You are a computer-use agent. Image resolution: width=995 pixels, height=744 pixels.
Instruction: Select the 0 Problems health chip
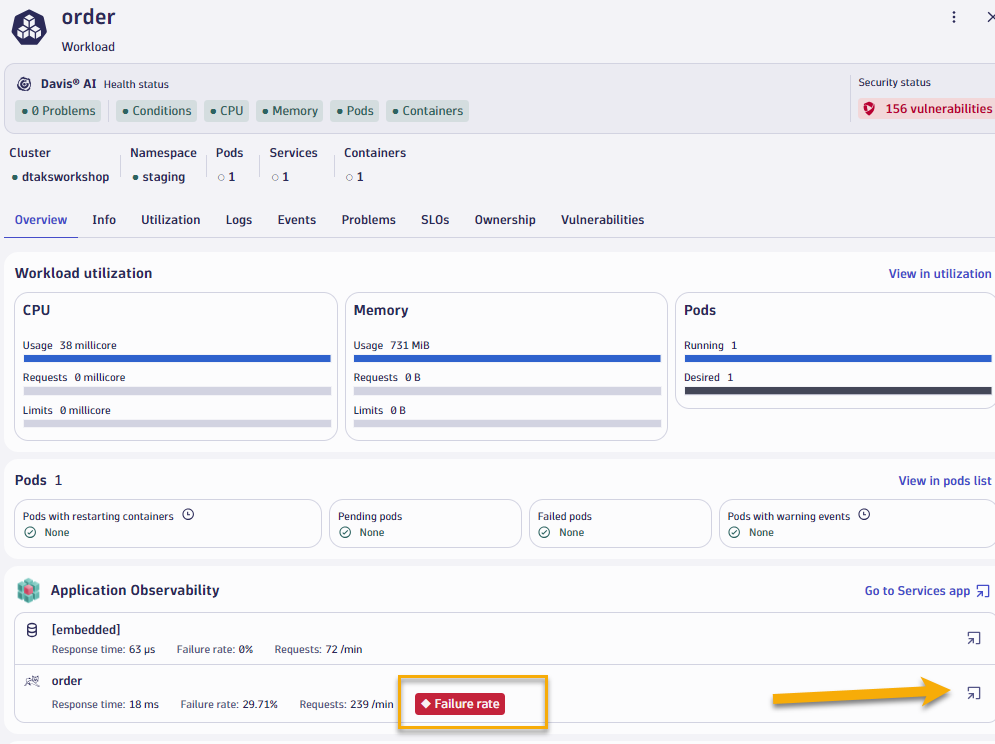pos(57,111)
